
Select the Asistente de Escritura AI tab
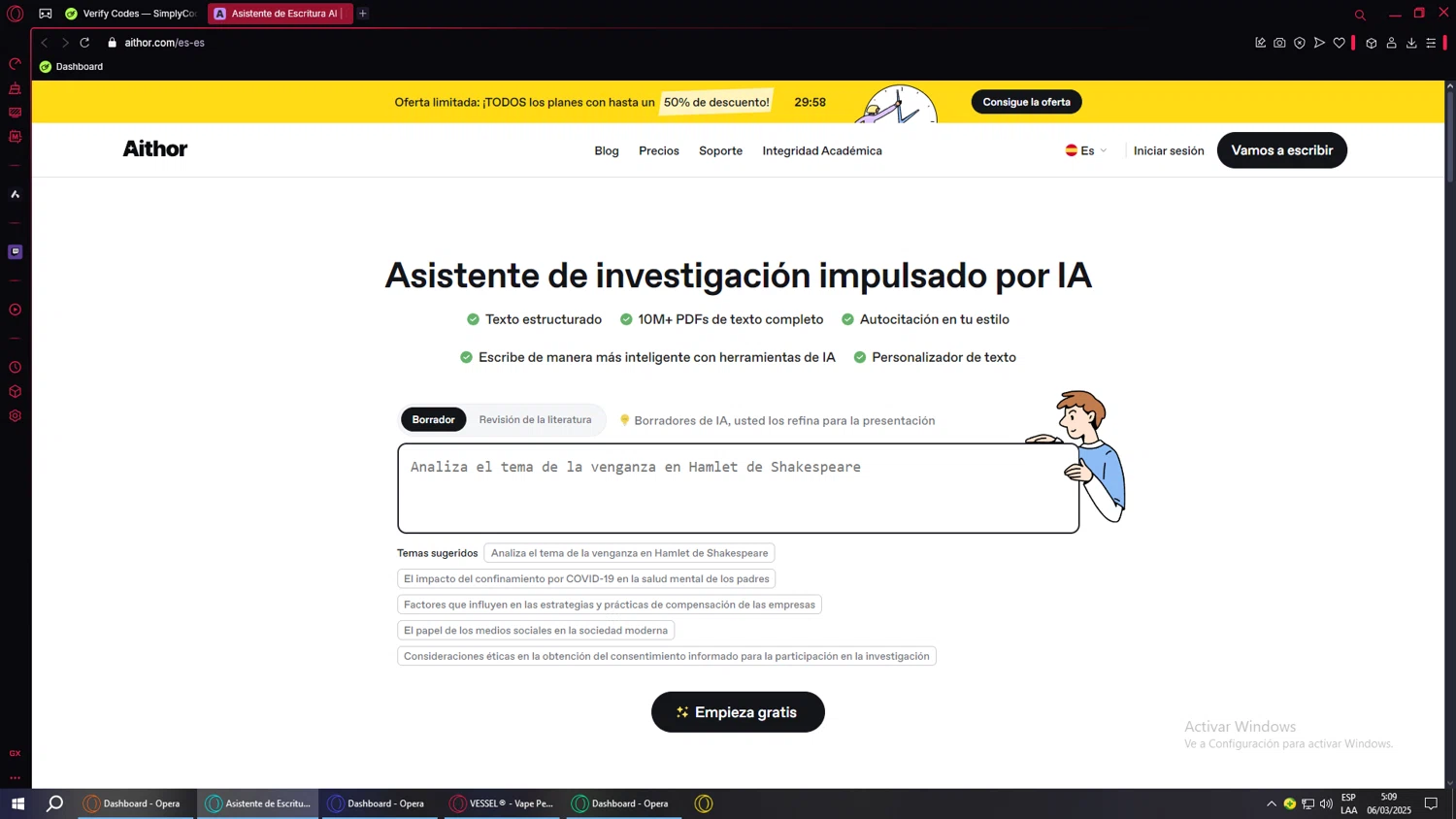280,14
